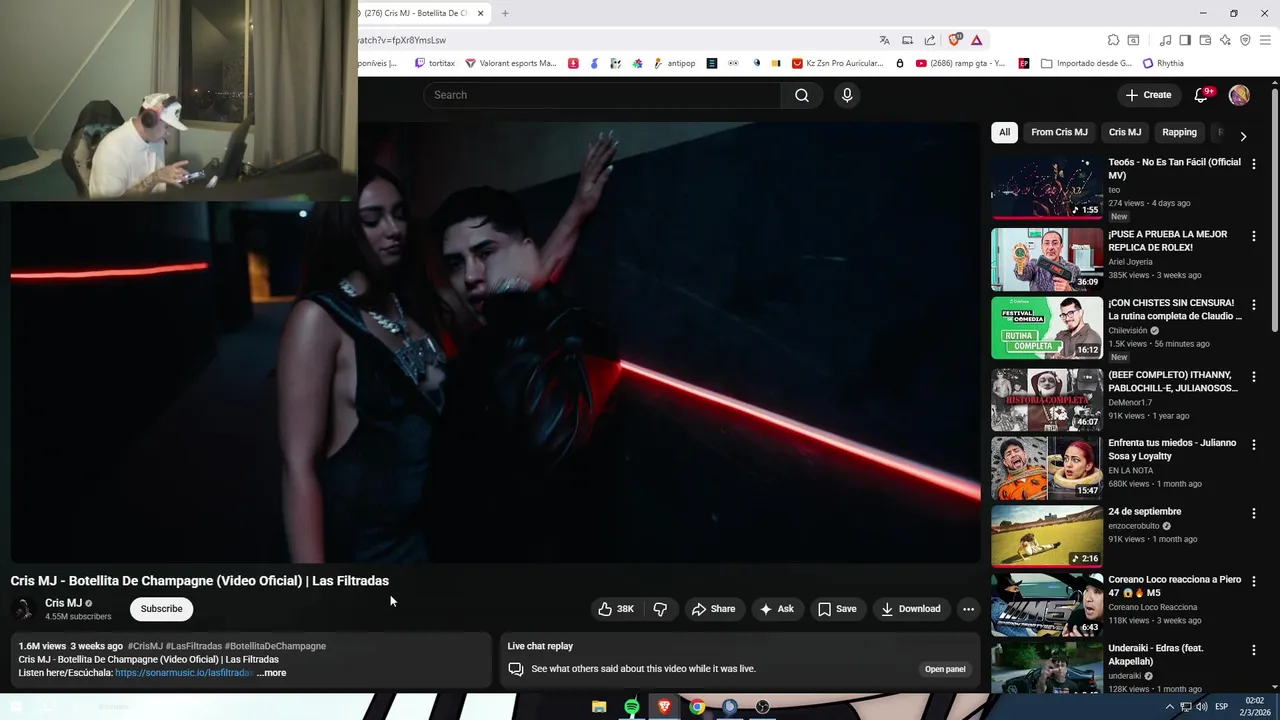
Task: Open Kz Zsn Pro Auricular bookmark
Action: point(837,63)
